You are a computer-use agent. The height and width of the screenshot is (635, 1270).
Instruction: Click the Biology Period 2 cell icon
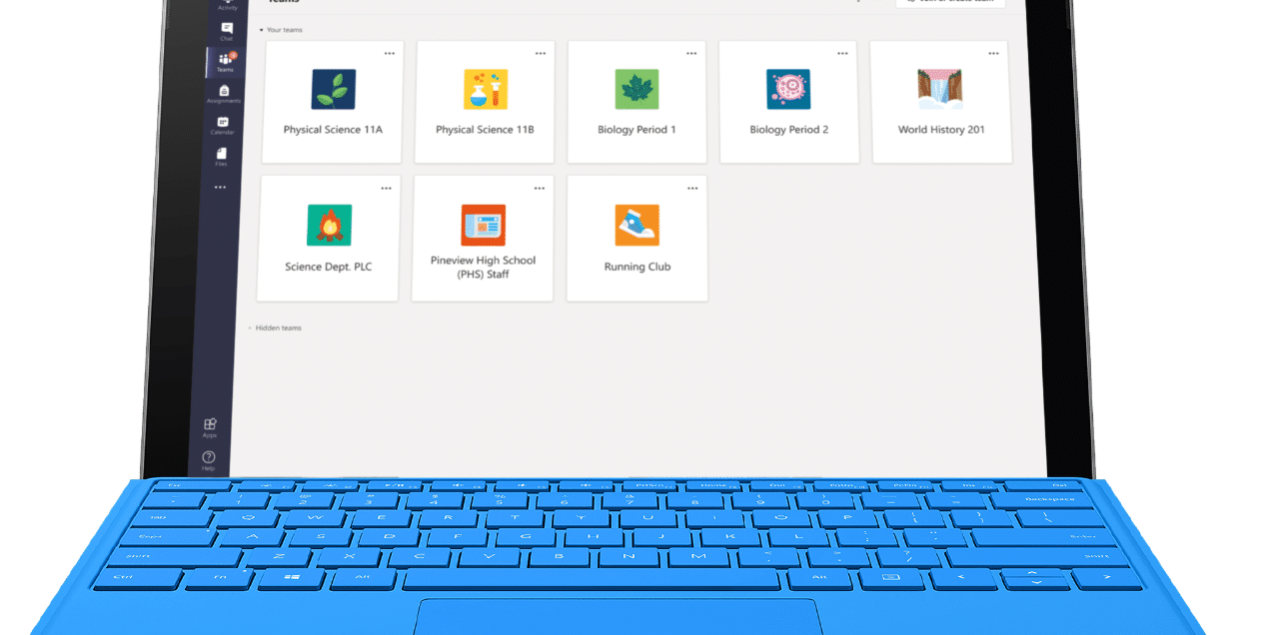[x=788, y=89]
